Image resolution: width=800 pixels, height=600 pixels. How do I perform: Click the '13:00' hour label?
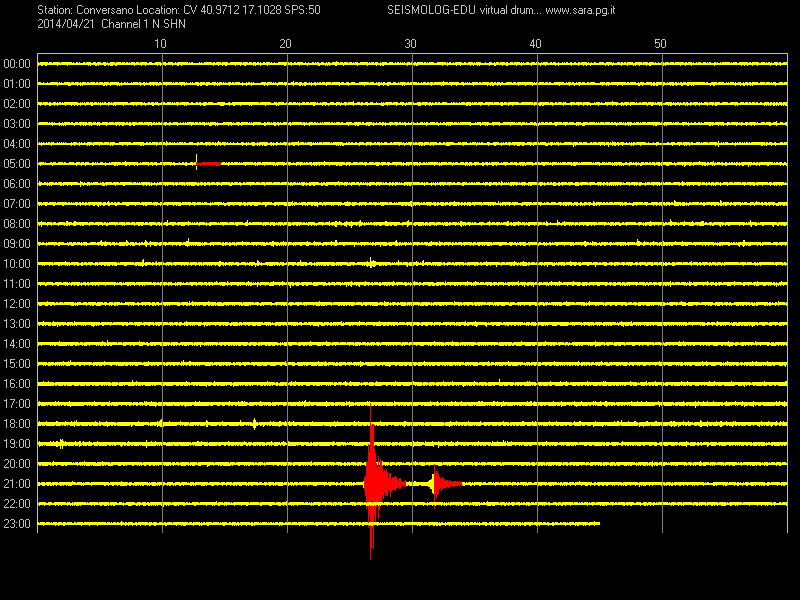pyautogui.click(x=17, y=324)
